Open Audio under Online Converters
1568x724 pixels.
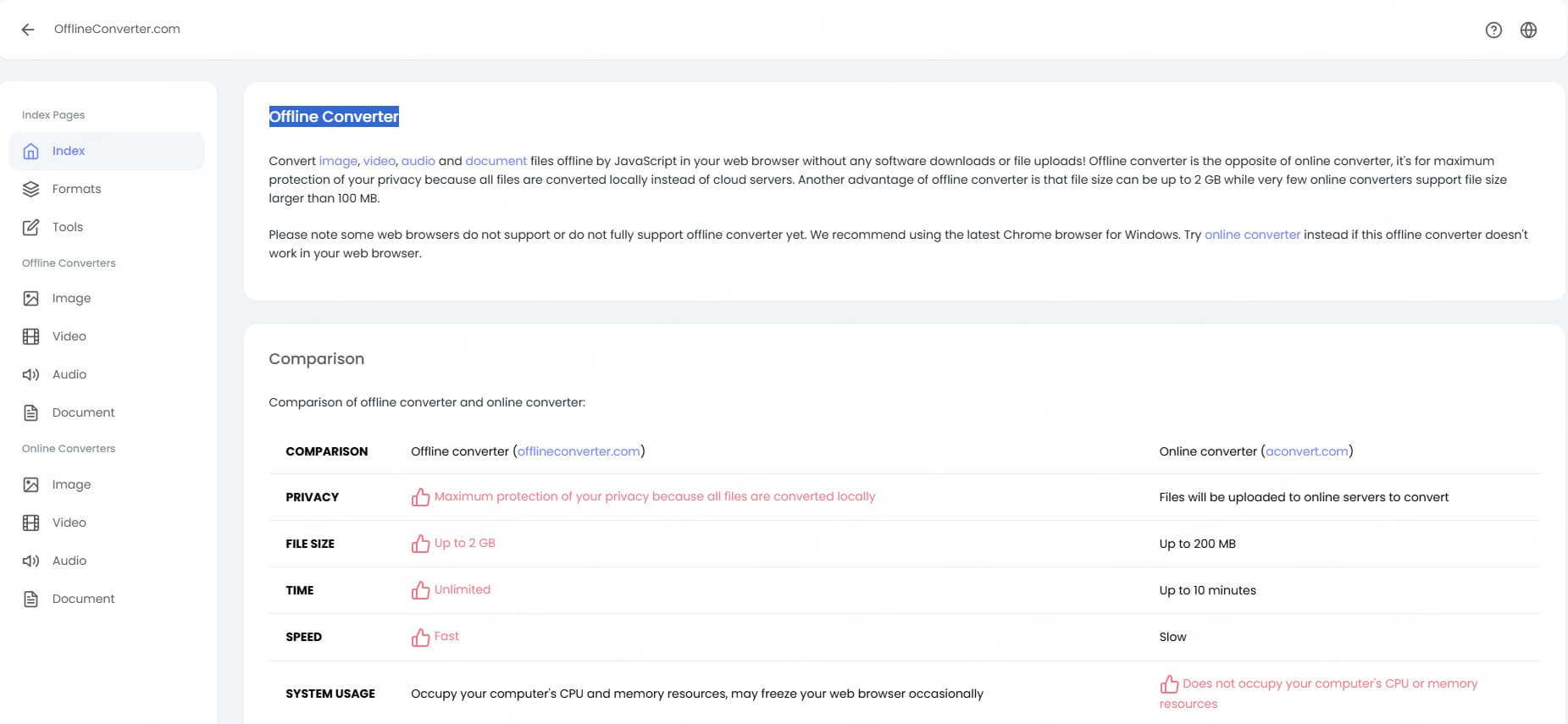pyautogui.click(x=107, y=561)
